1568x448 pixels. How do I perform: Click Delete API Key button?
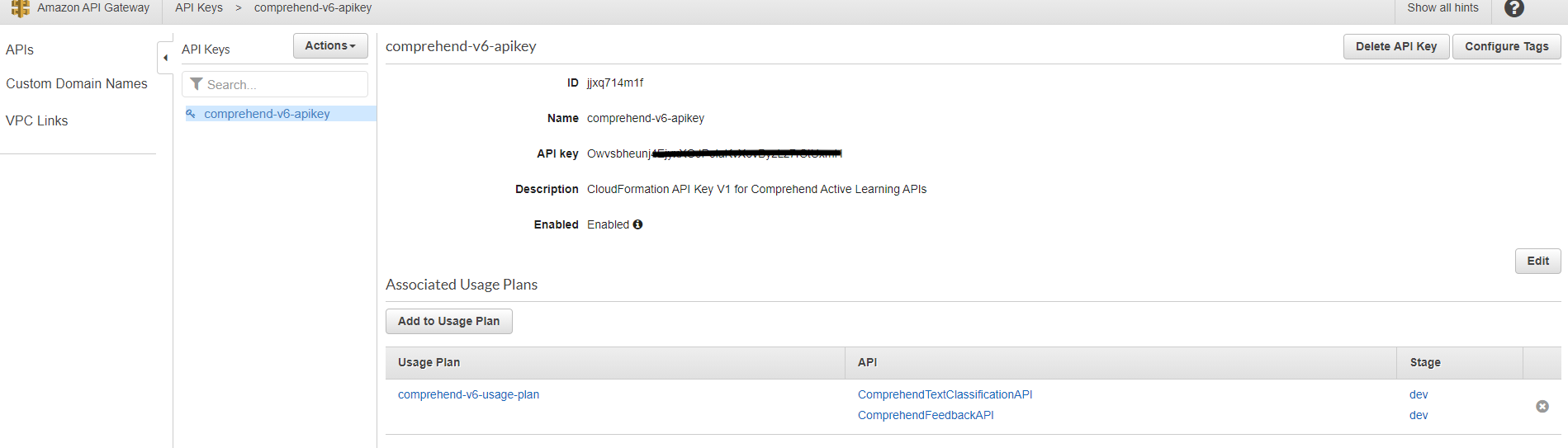click(x=1396, y=47)
